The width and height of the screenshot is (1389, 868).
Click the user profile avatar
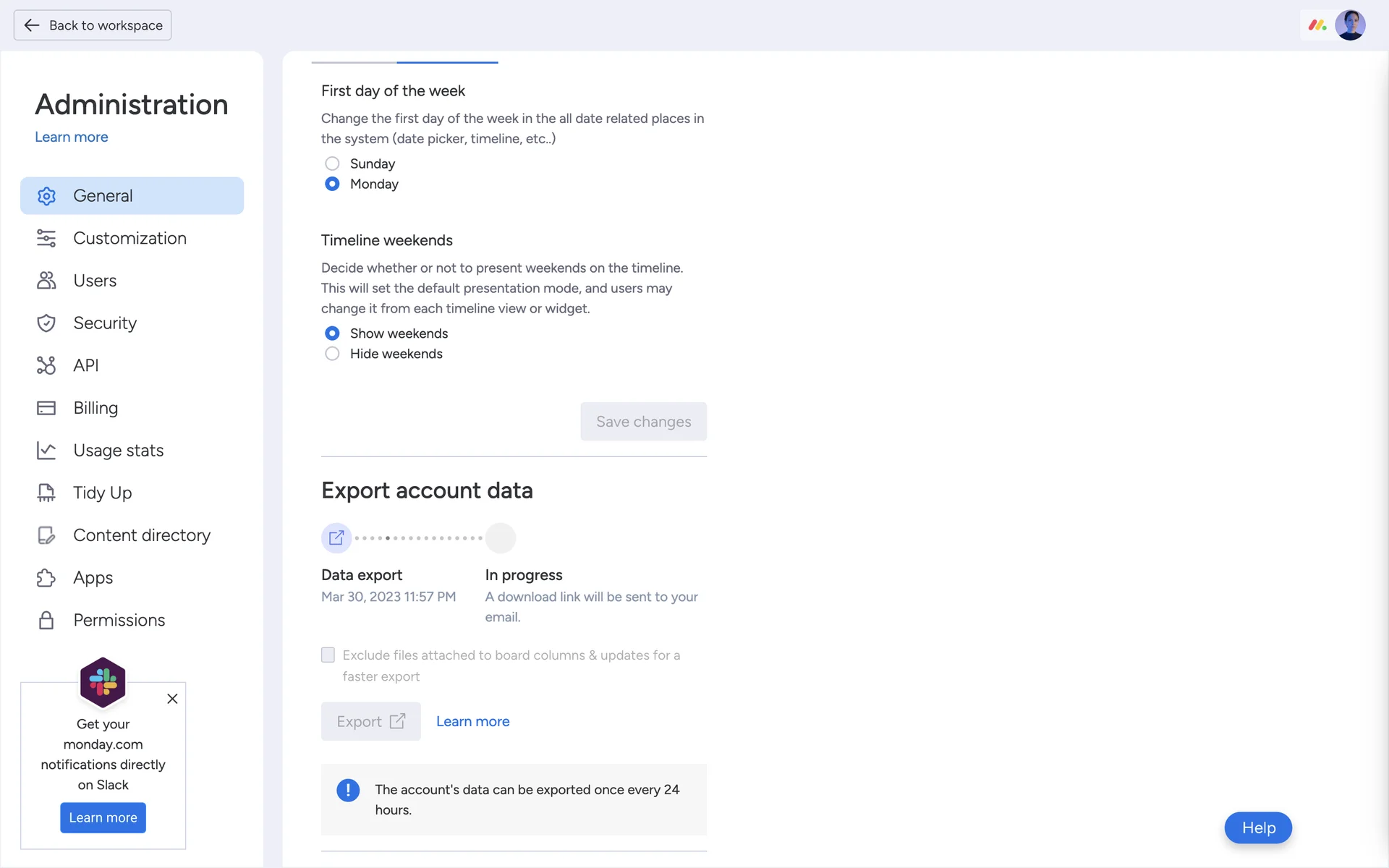[x=1350, y=25]
